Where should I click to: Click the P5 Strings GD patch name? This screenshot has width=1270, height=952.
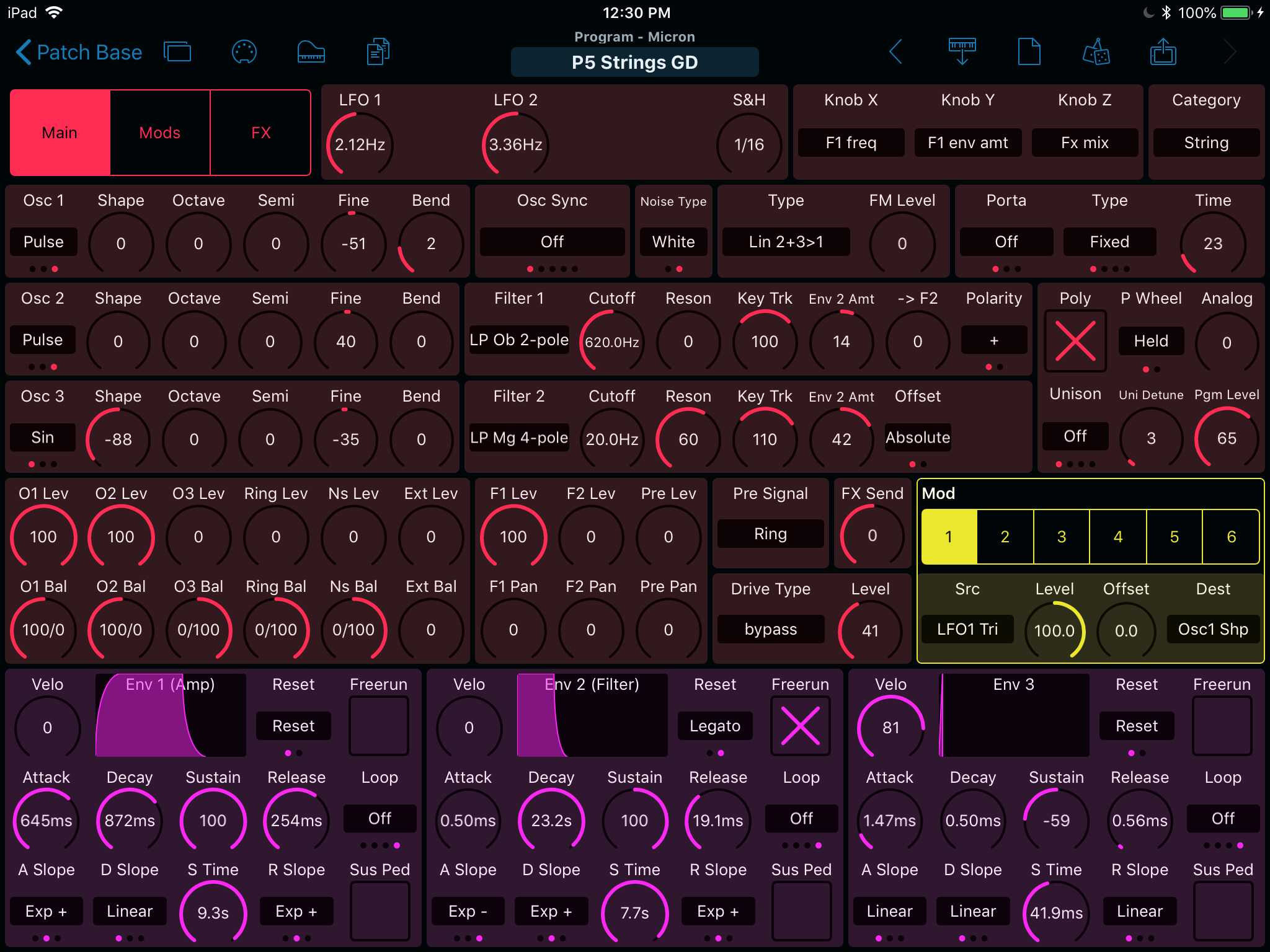coord(634,63)
